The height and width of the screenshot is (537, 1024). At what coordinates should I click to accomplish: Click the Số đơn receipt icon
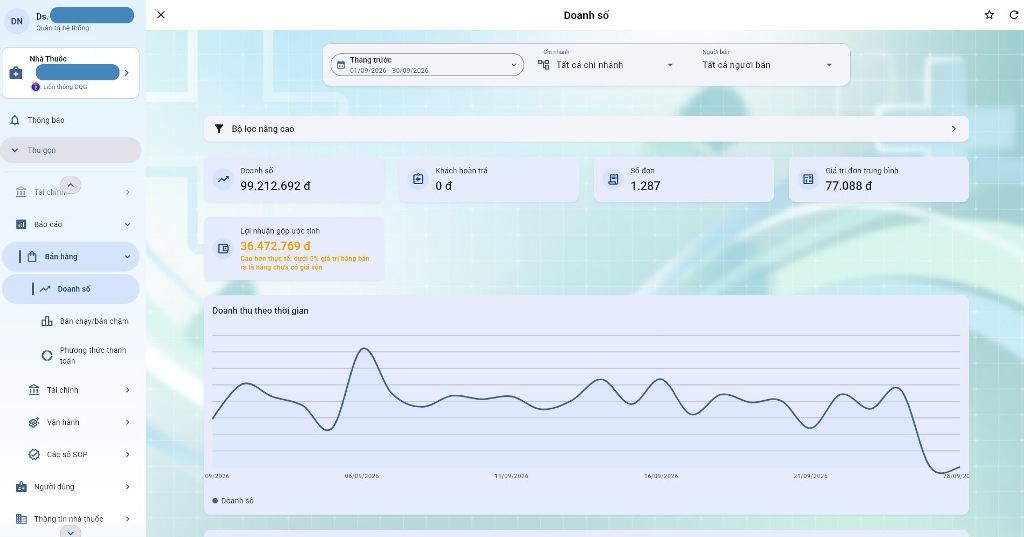[x=613, y=179]
